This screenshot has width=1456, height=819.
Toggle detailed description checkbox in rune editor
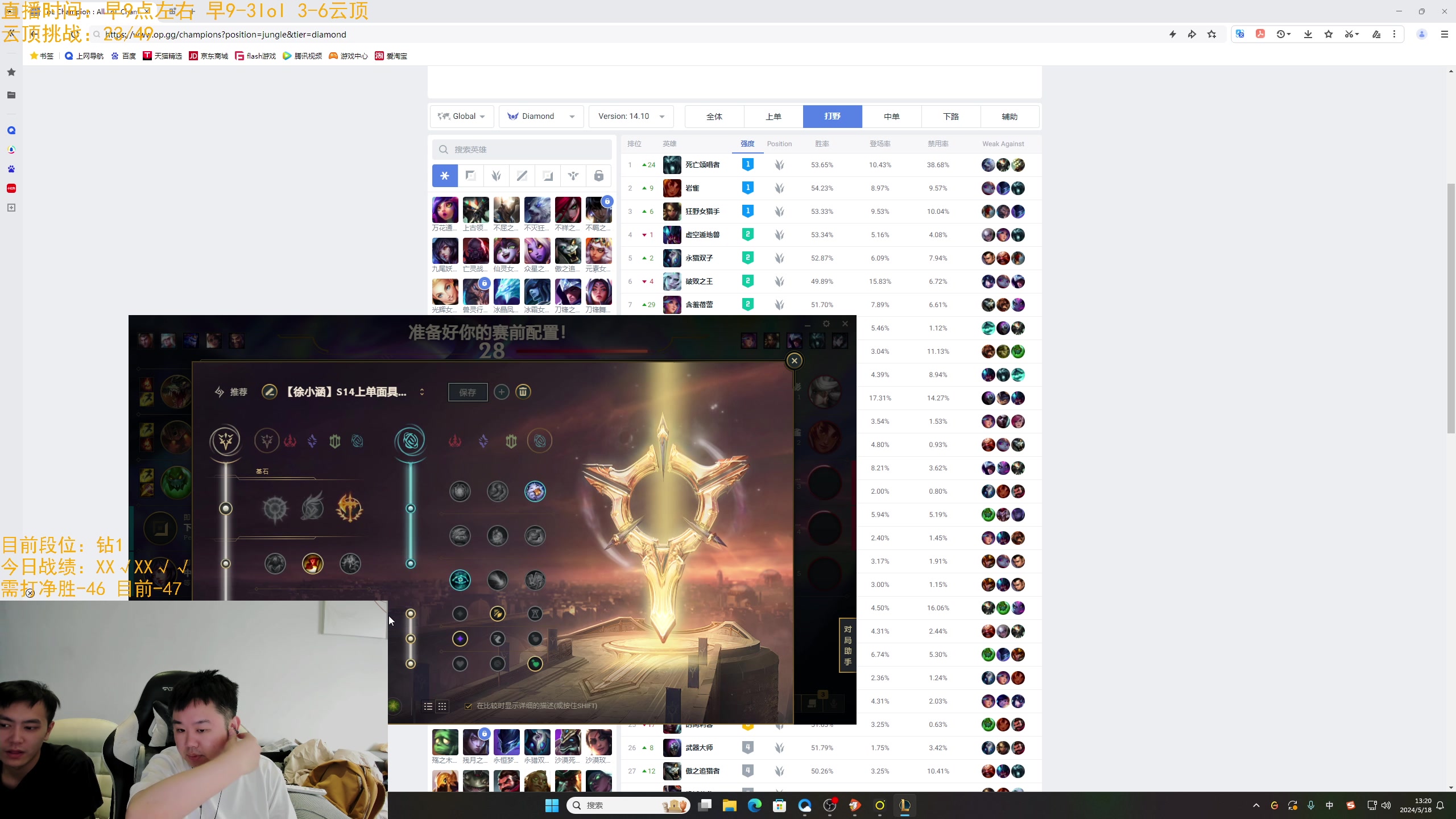pyautogui.click(x=468, y=706)
